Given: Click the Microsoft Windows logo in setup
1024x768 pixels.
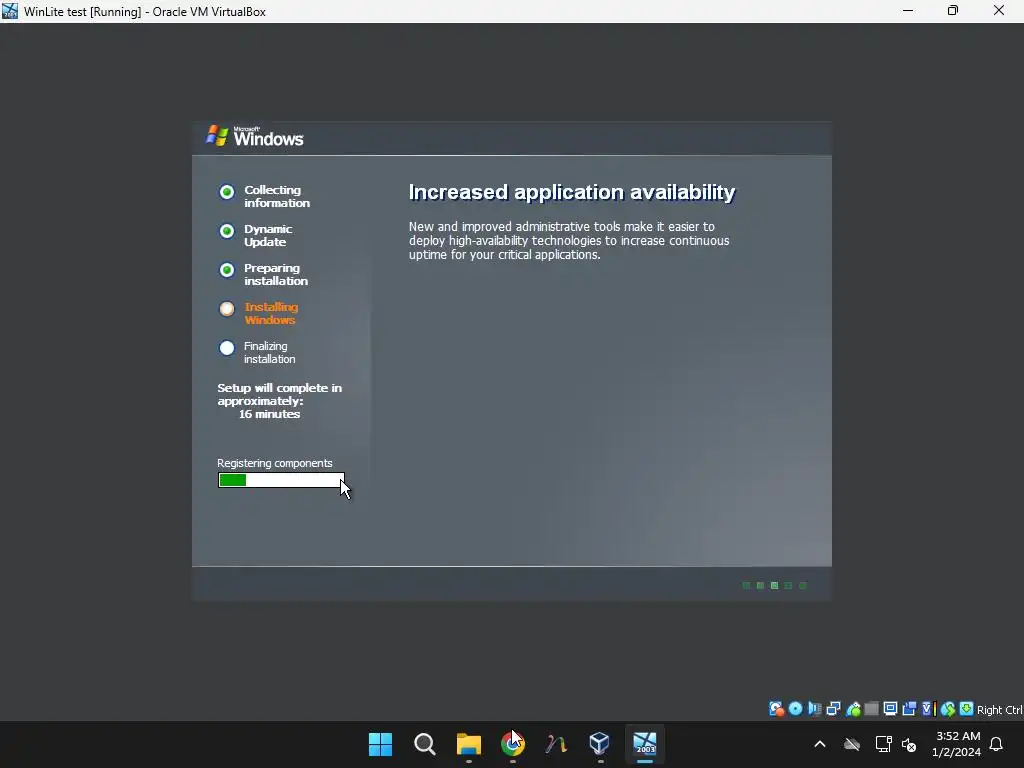Looking at the screenshot, I should coord(255,136).
